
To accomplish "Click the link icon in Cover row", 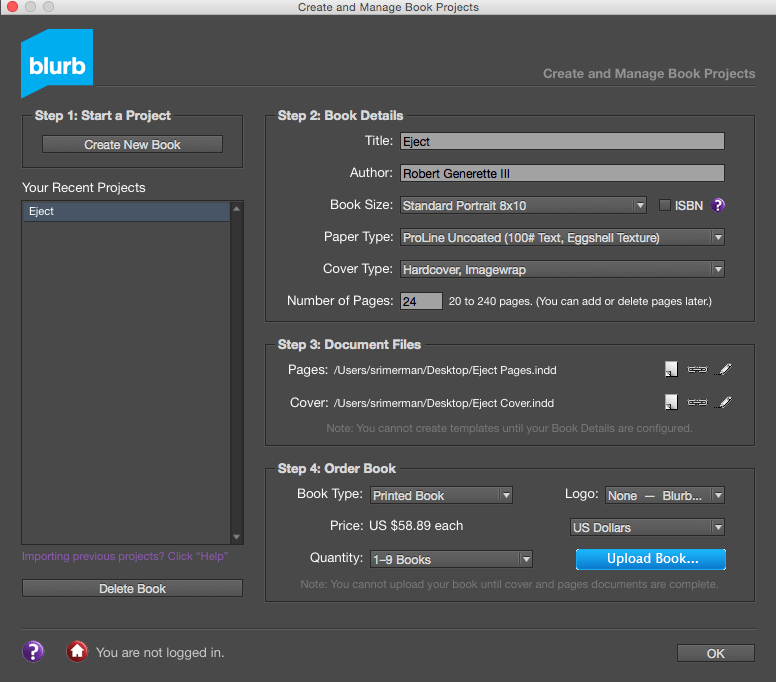I will (x=697, y=402).
